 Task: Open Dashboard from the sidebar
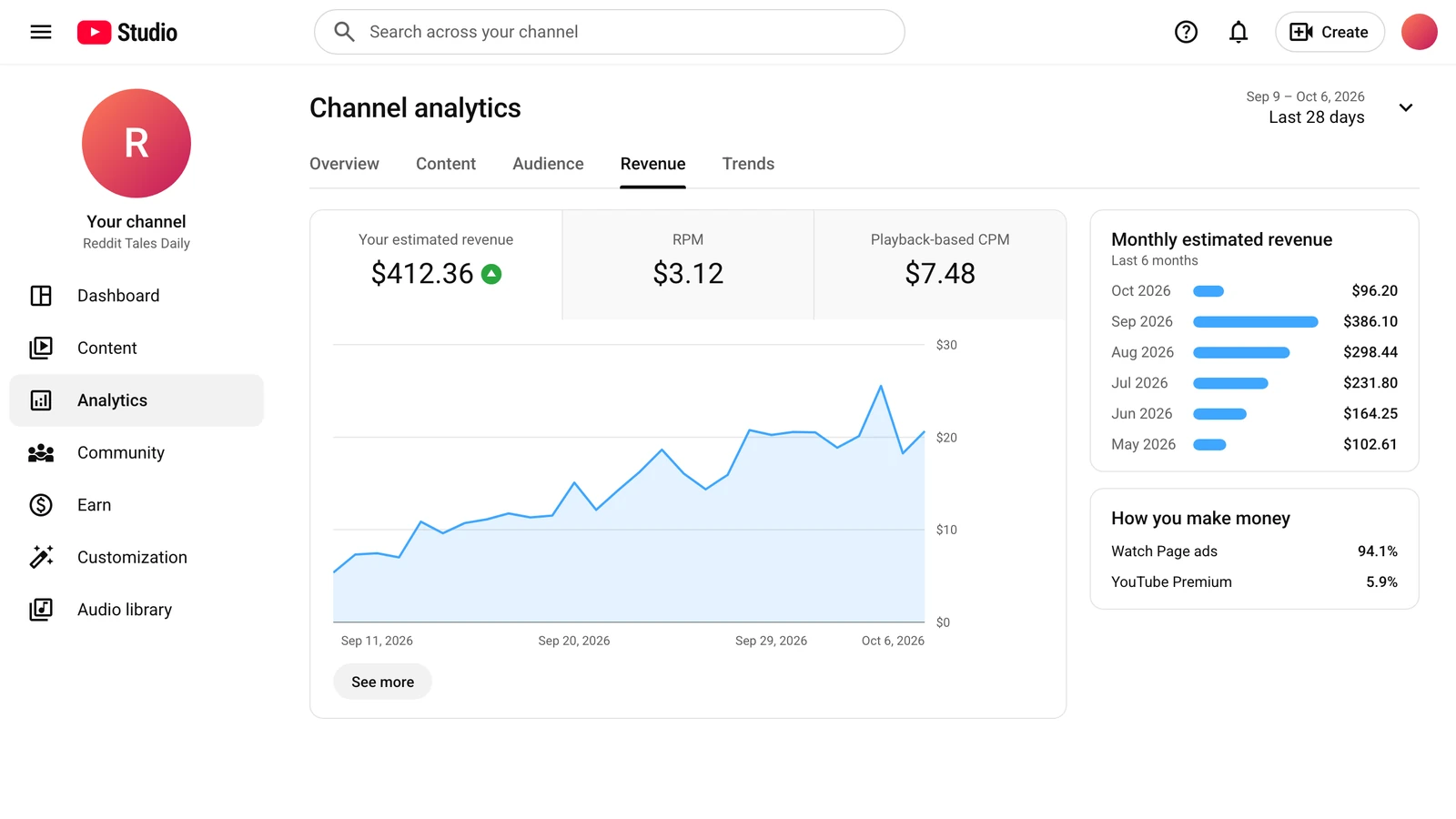pyautogui.click(x=136, y=296)
